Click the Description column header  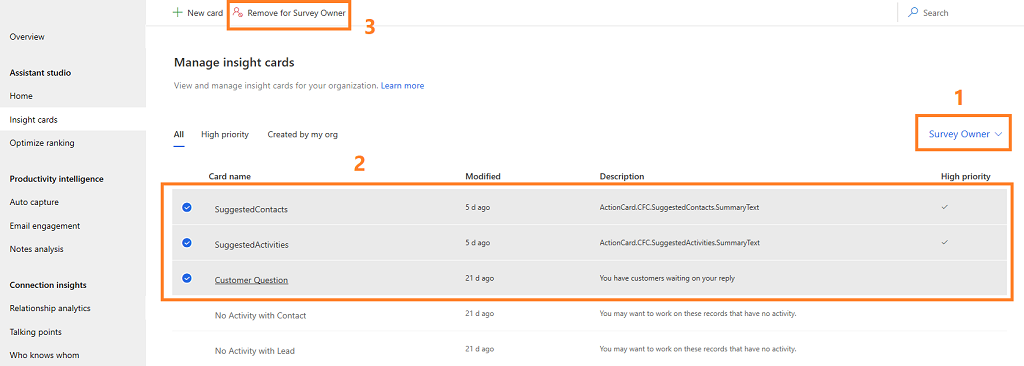click(622, 176)
